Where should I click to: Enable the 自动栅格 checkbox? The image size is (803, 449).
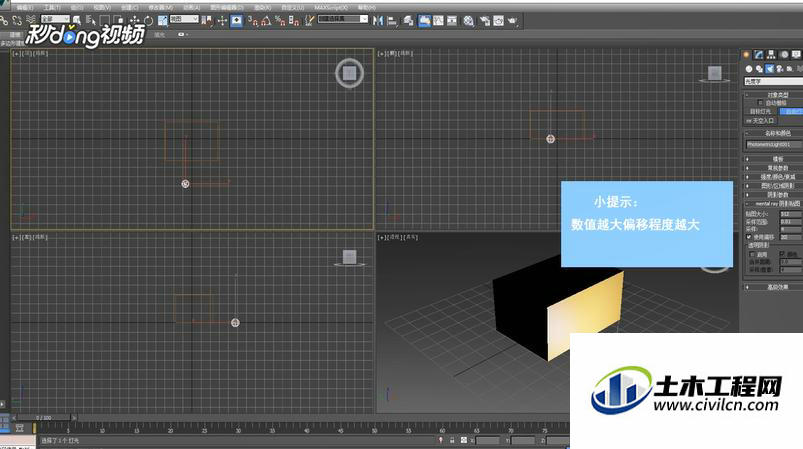760,103
